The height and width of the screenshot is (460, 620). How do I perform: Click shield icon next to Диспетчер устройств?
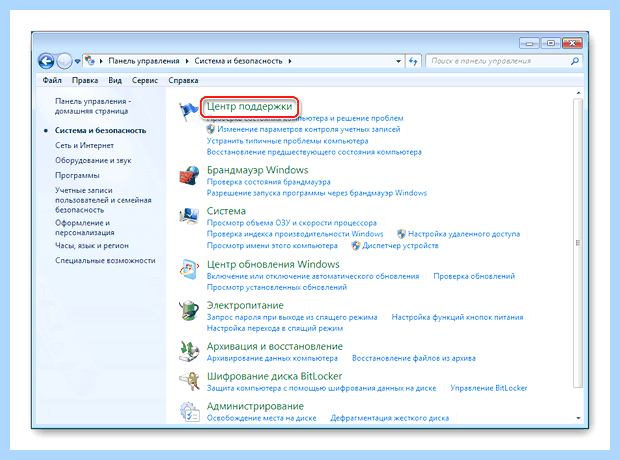pyautogui.click(x=356, y=246)
